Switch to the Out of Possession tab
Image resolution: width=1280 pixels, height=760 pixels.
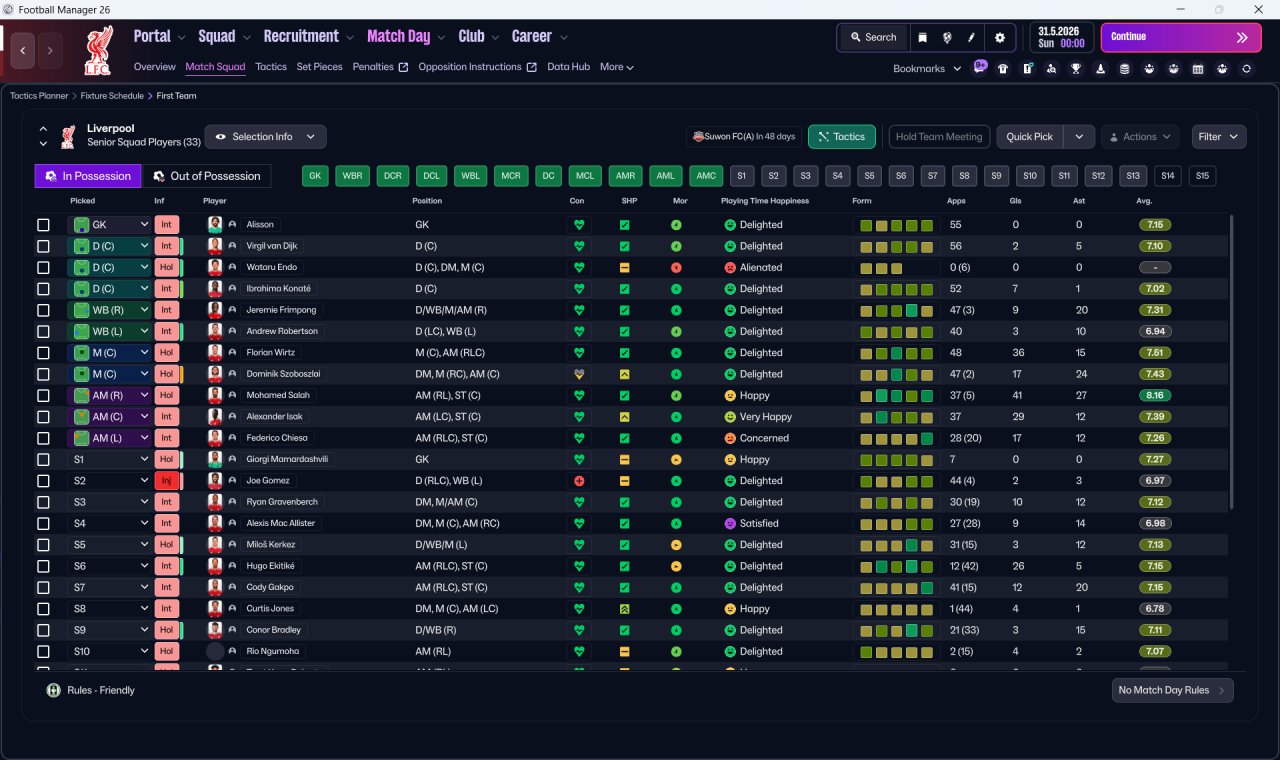[x=206, y=176]
